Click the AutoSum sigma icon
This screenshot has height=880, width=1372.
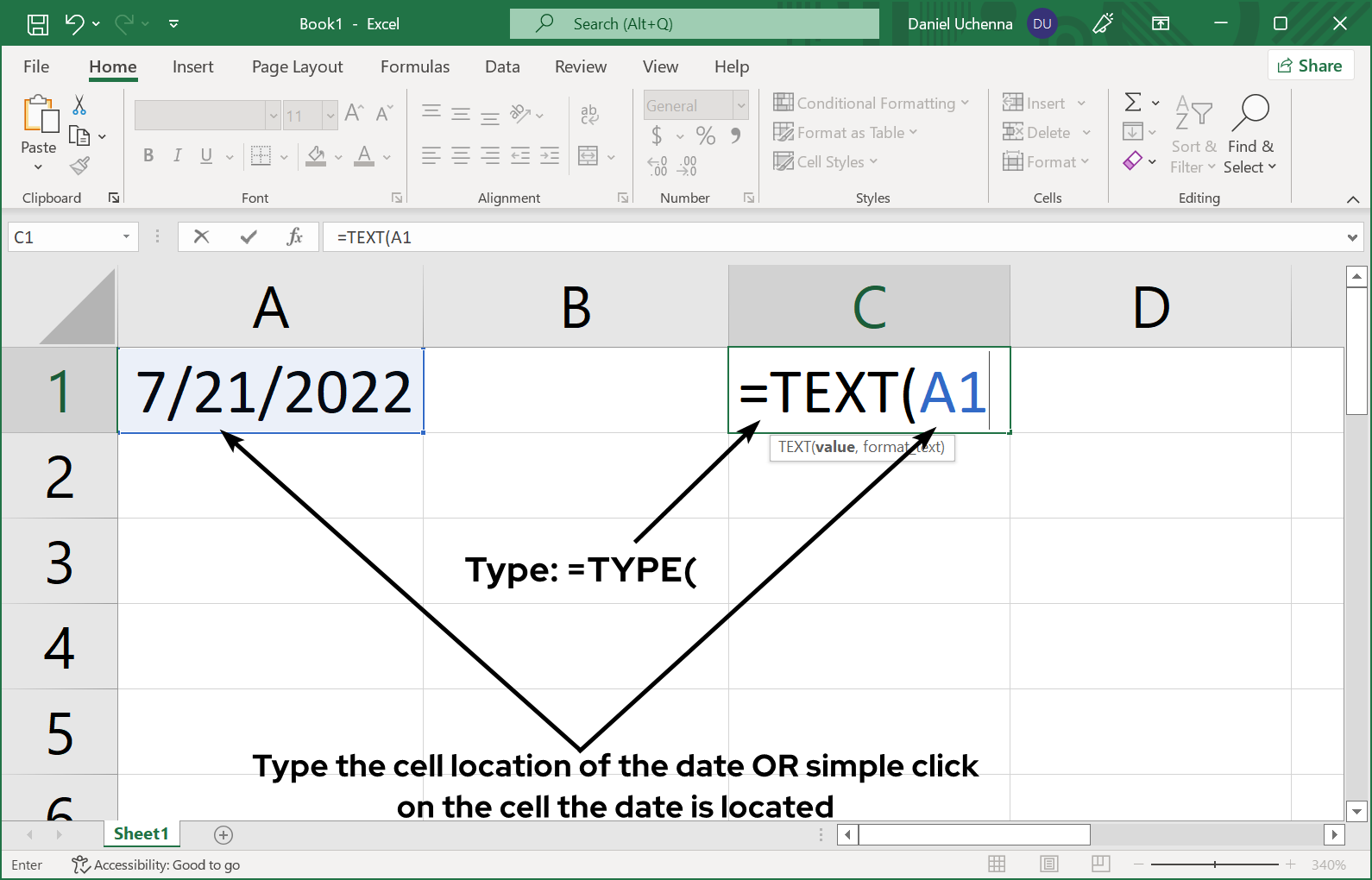(x=1133, y=103)
